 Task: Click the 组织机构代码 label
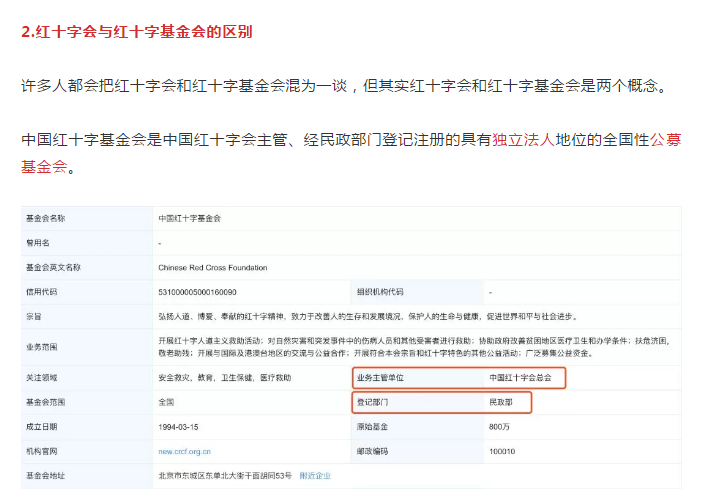[380, 292]
